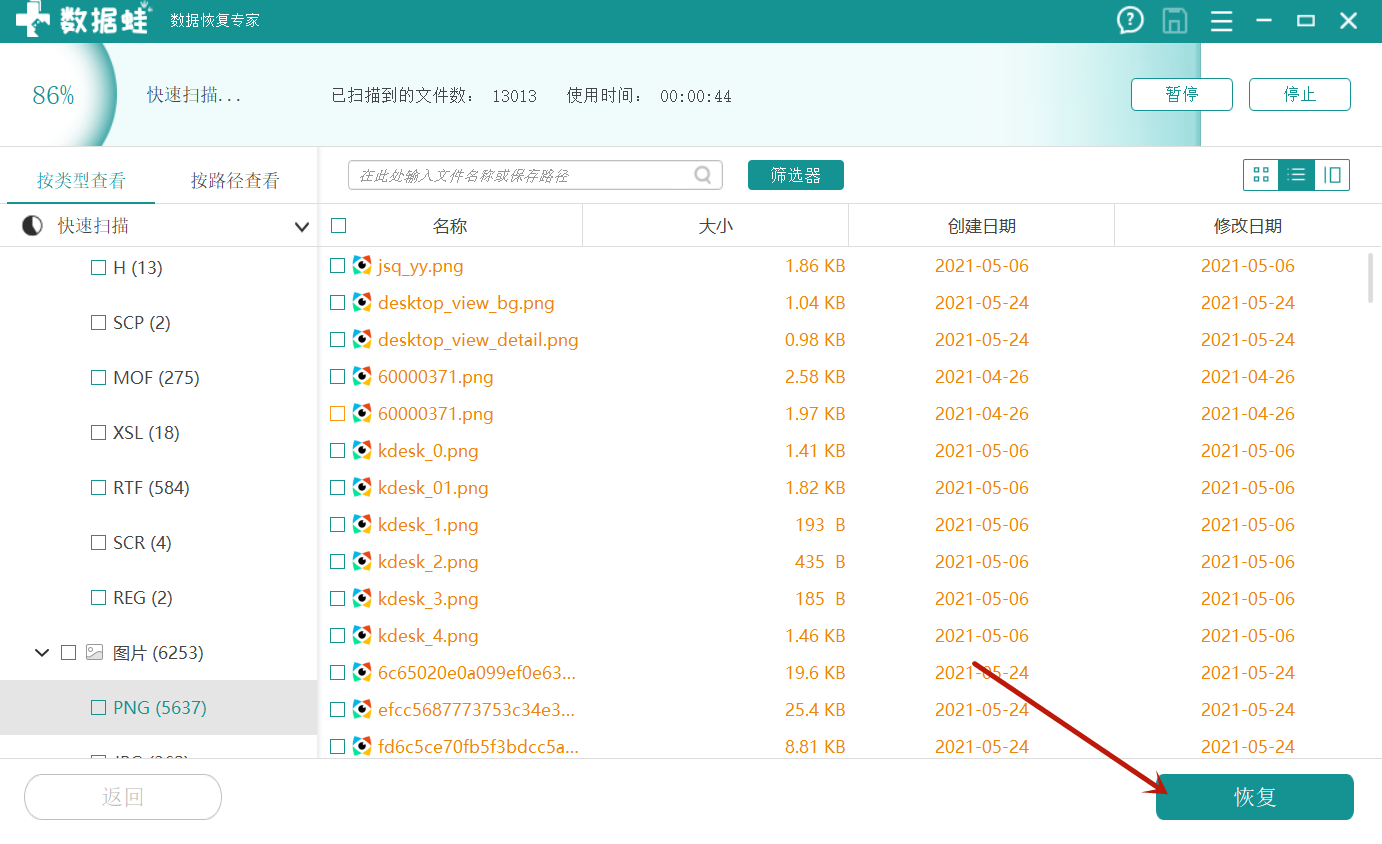
Task: Click the file icon of kdesk_0.png
Action: coord(362,451)
